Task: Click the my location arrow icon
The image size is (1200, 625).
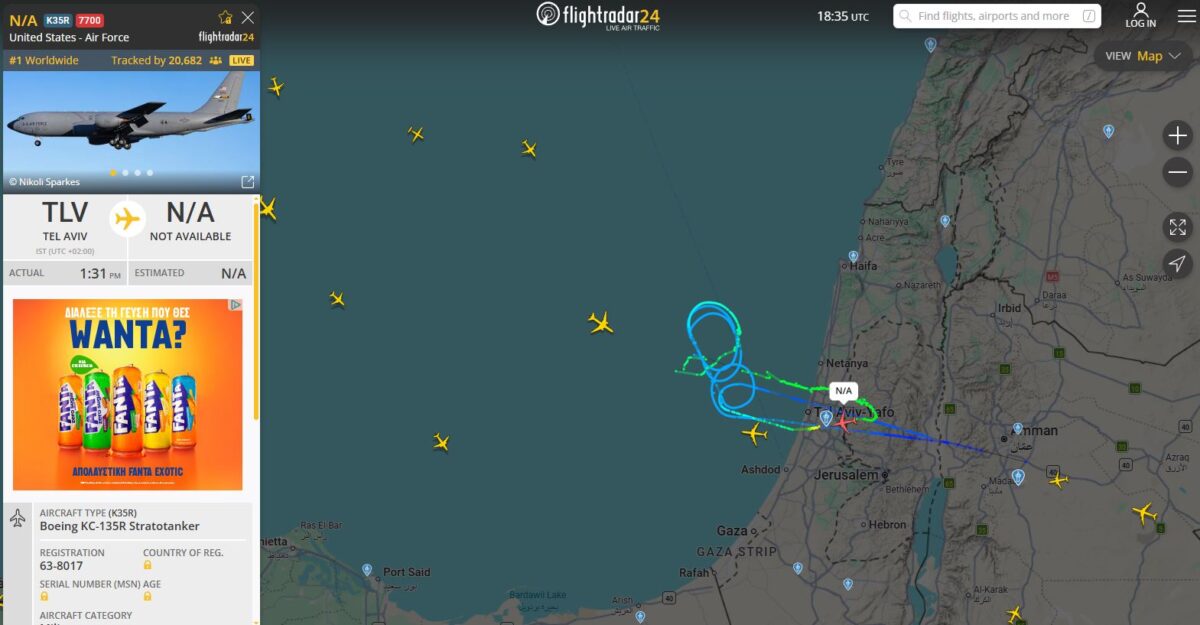Action: click(x=1177, y=264)
